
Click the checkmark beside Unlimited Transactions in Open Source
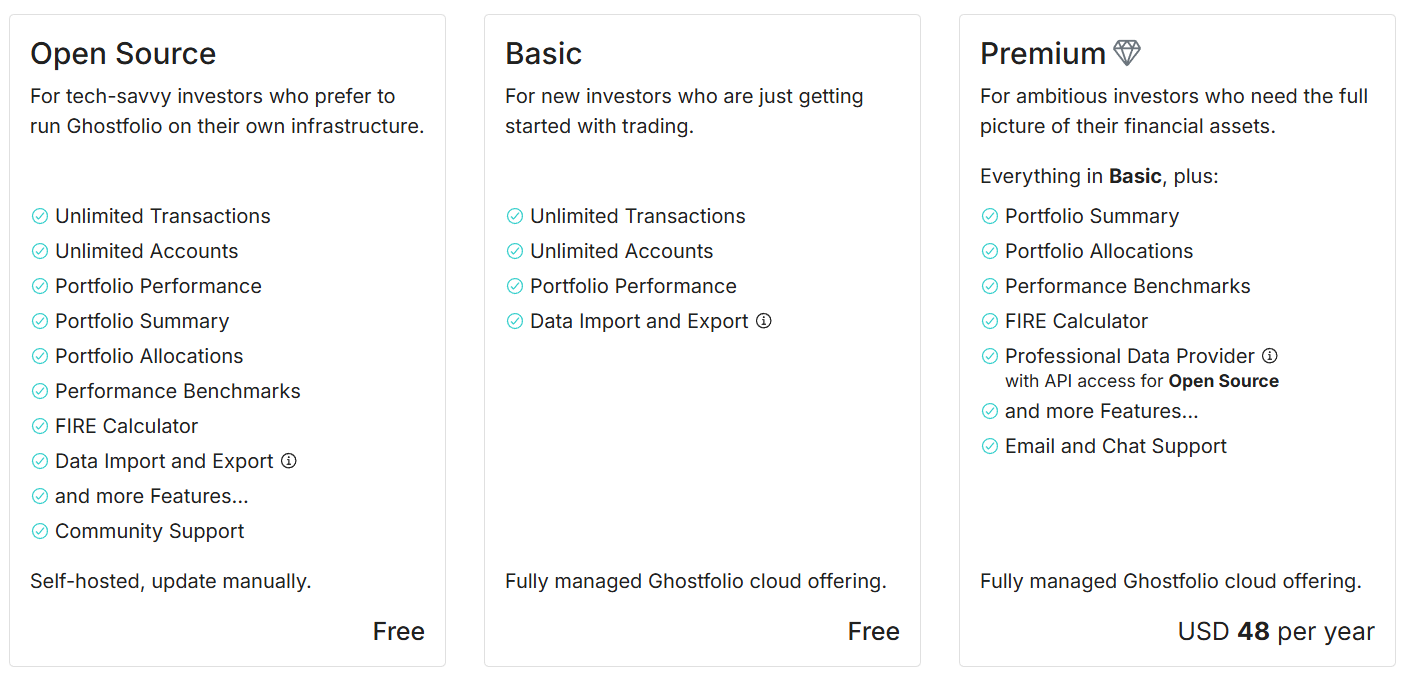(40, 216)
